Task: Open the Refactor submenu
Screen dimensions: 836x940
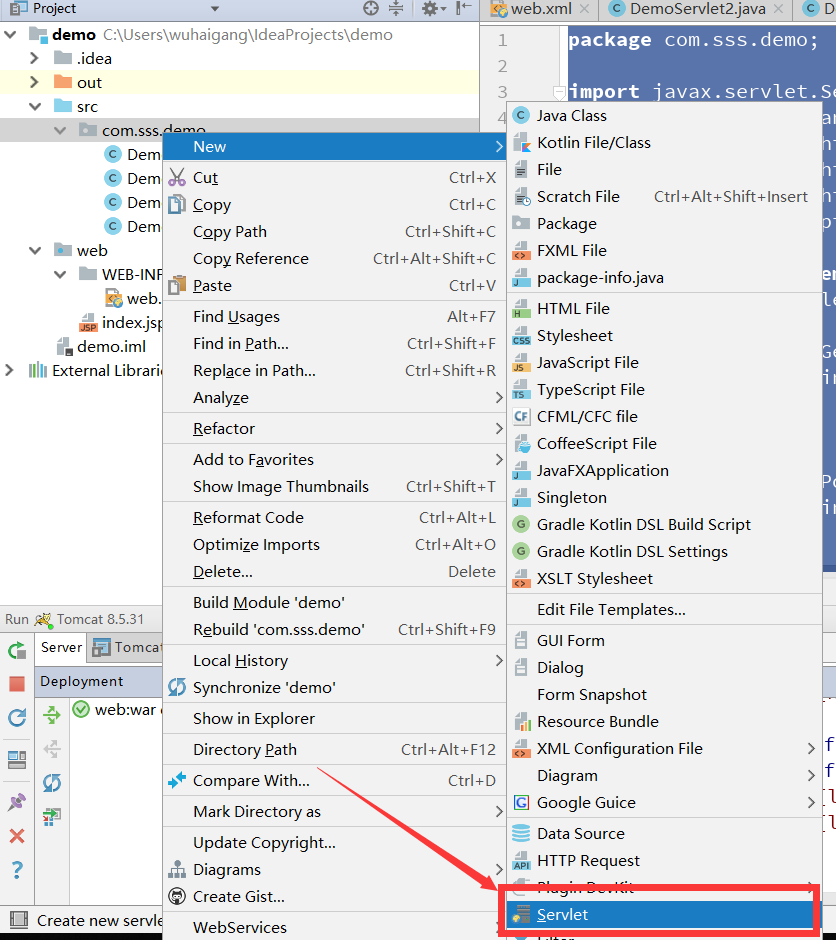Action: tap(335, 429)
